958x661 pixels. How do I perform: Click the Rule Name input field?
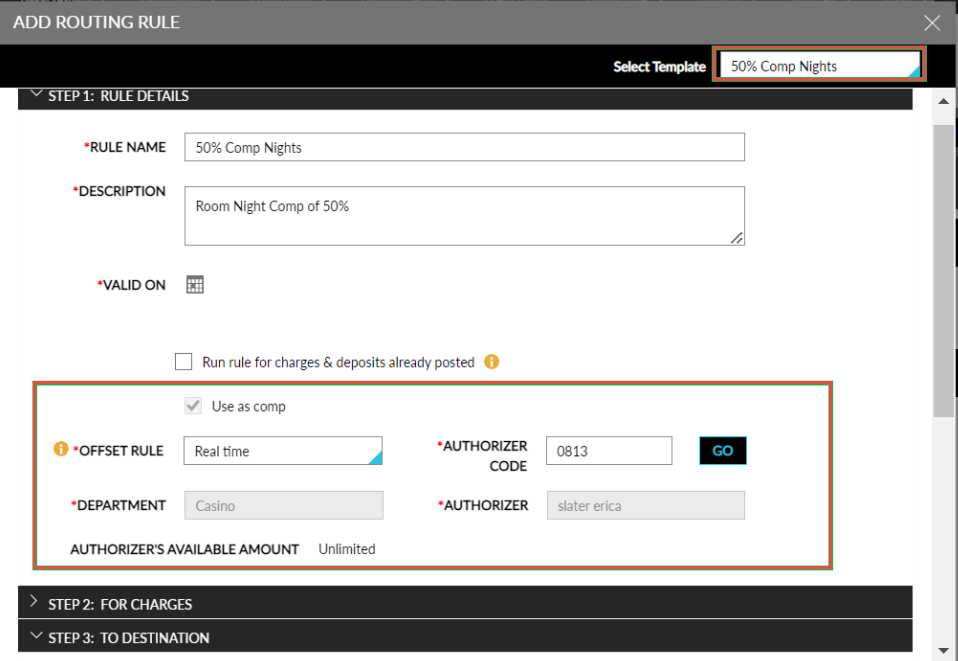pos(464,146)
